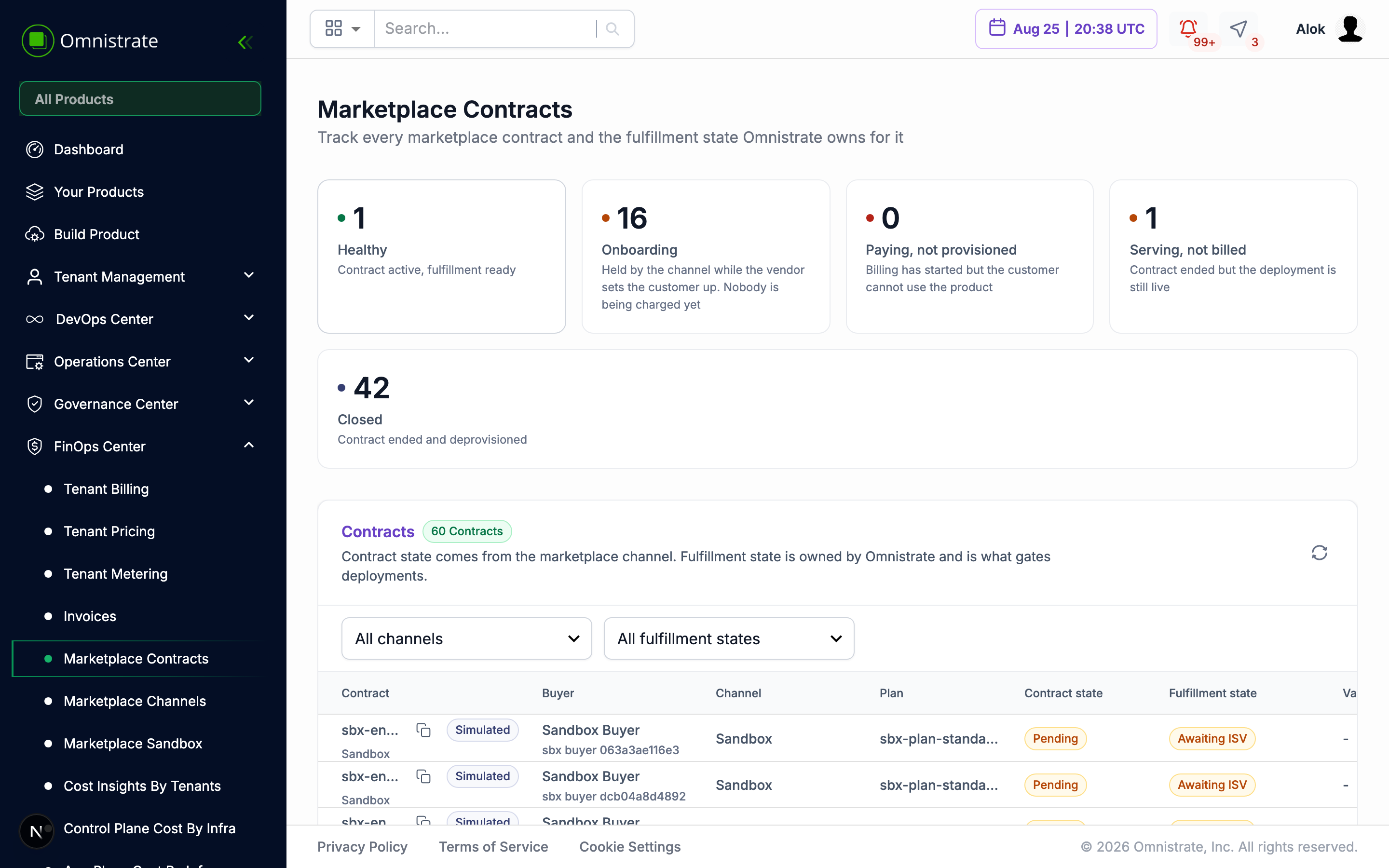Open Marketplace Channels page
Image resolution: width=1389 pixels, height=868 pixels.
[x=134, y=701]
